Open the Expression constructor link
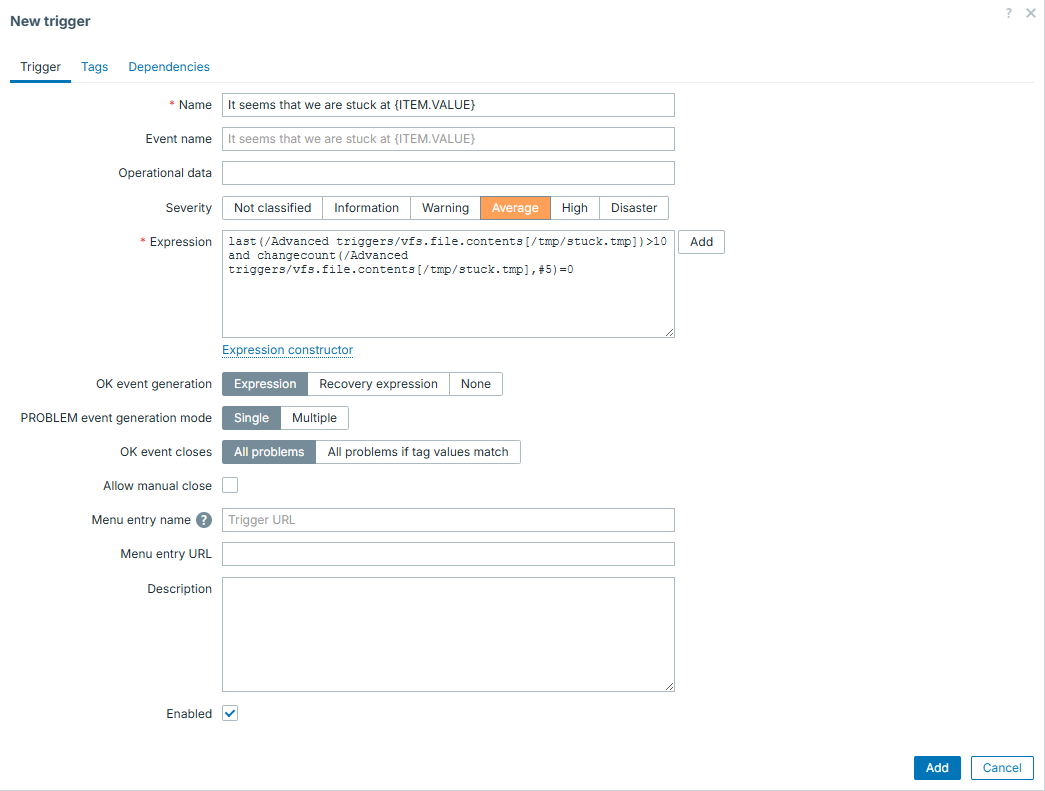1045x791 pixels. 287,350
